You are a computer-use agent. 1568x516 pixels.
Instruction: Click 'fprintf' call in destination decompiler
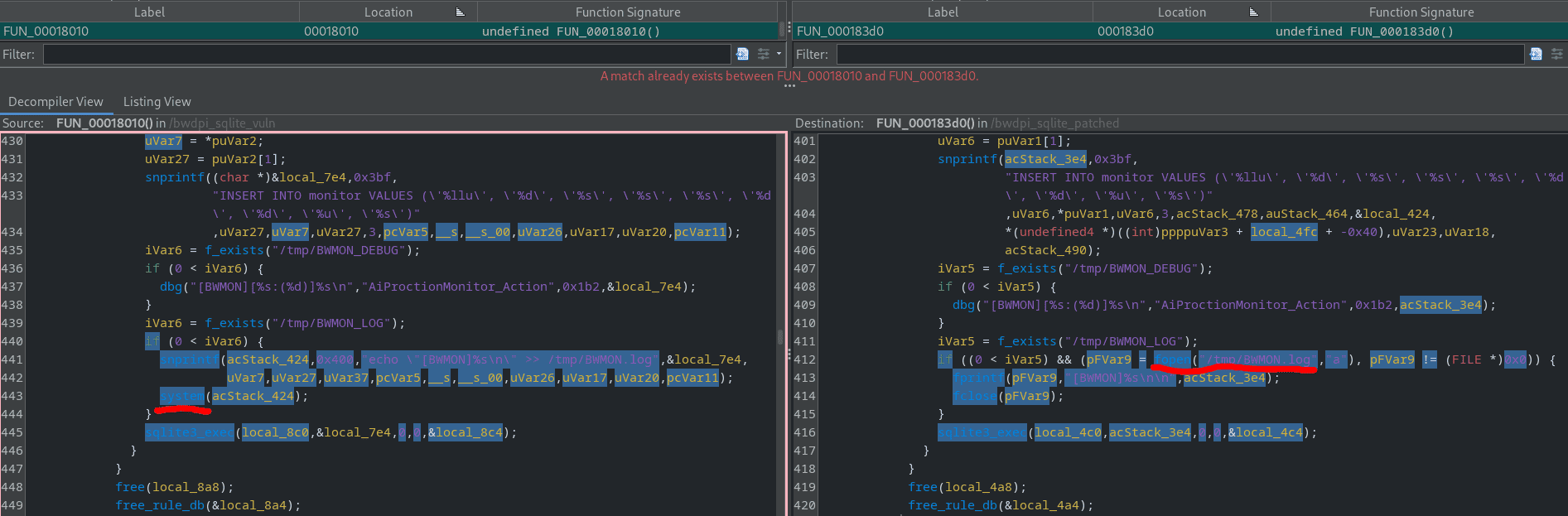point(978,378)
